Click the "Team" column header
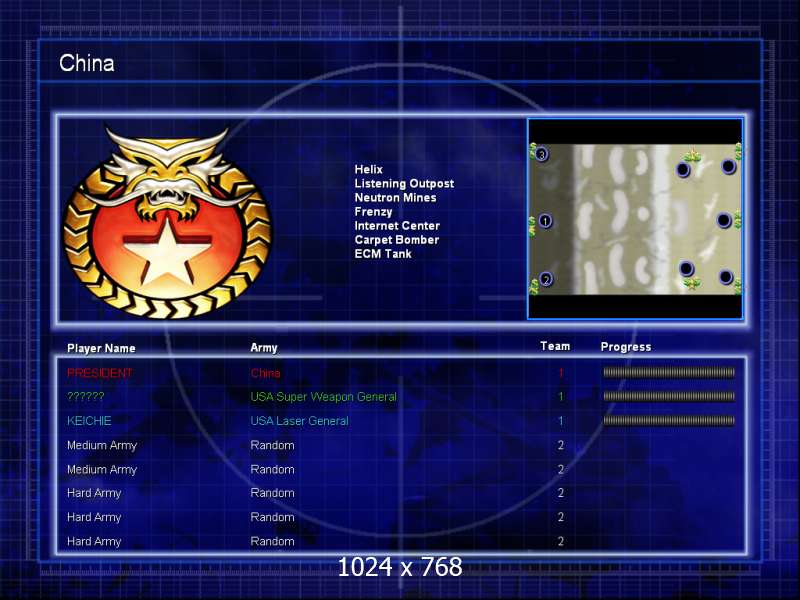 point(555,346)
